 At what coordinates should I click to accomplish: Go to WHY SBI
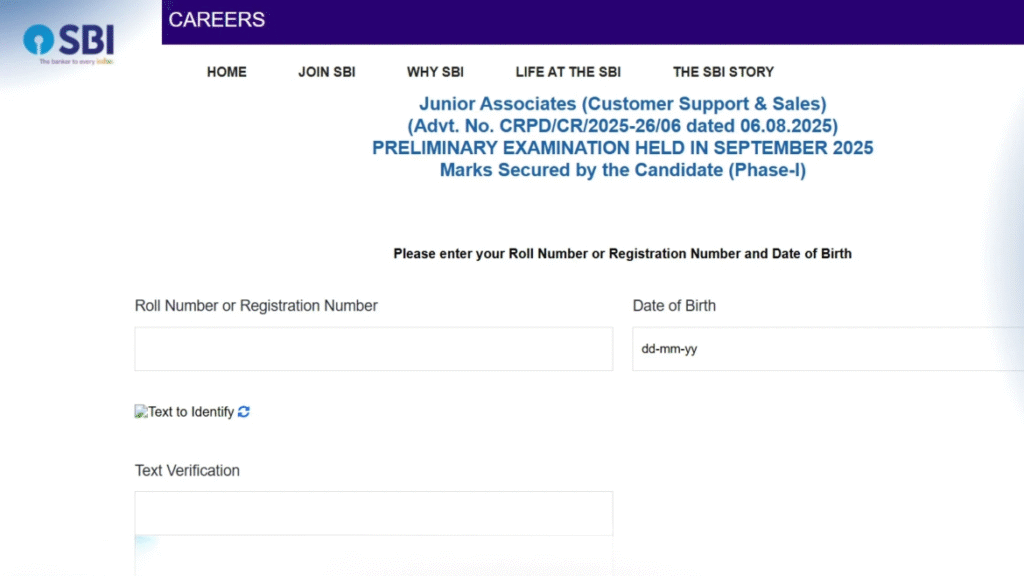click(435, 71)
